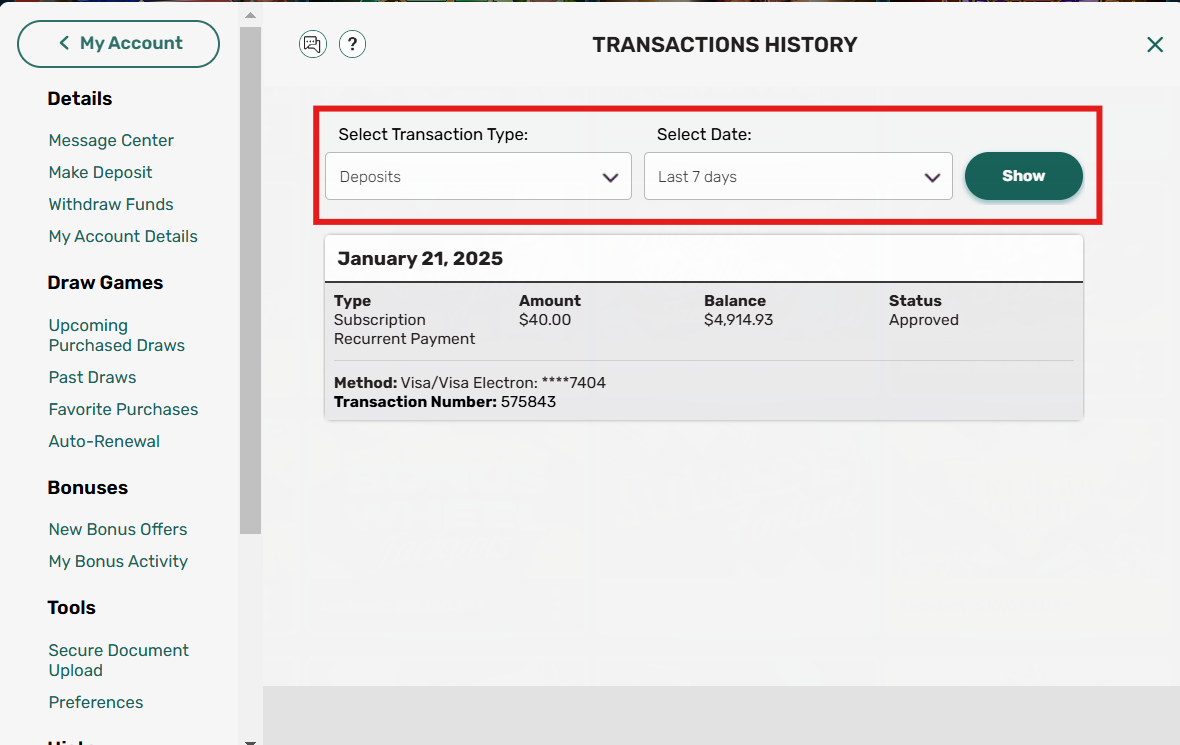Open the Deposits transaction type dropdown
1180x745 pixels.
(x=478, y=176)
